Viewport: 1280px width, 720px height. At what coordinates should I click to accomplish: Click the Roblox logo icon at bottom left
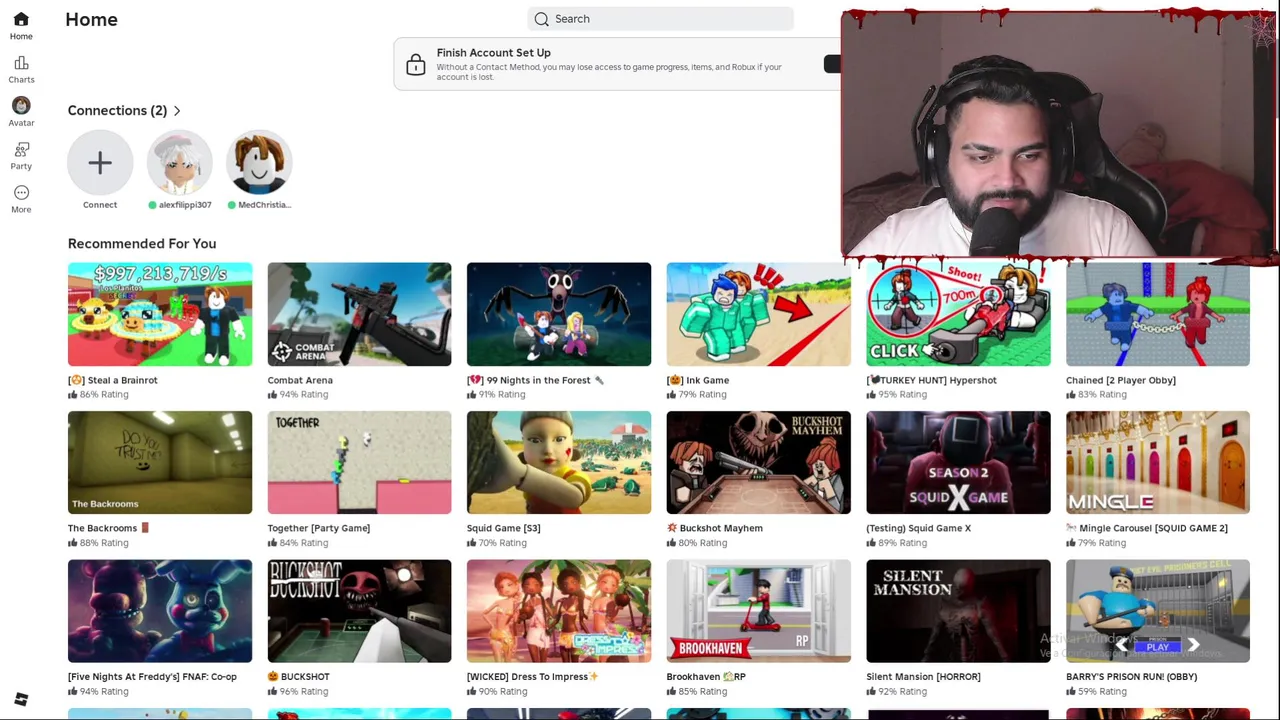(21, 699)
